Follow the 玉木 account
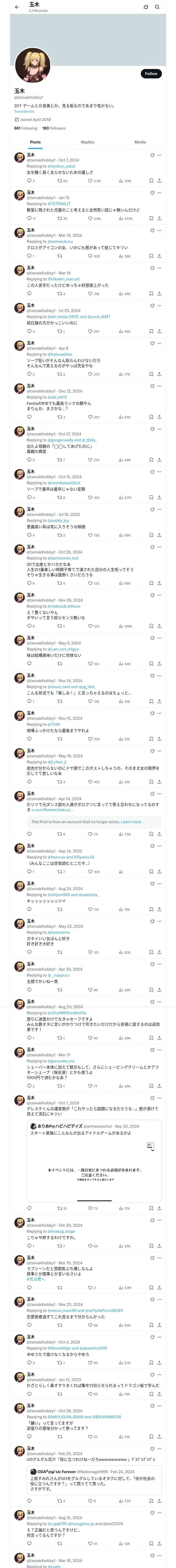Screen dimensions: 176x1568 click(151, 74)
